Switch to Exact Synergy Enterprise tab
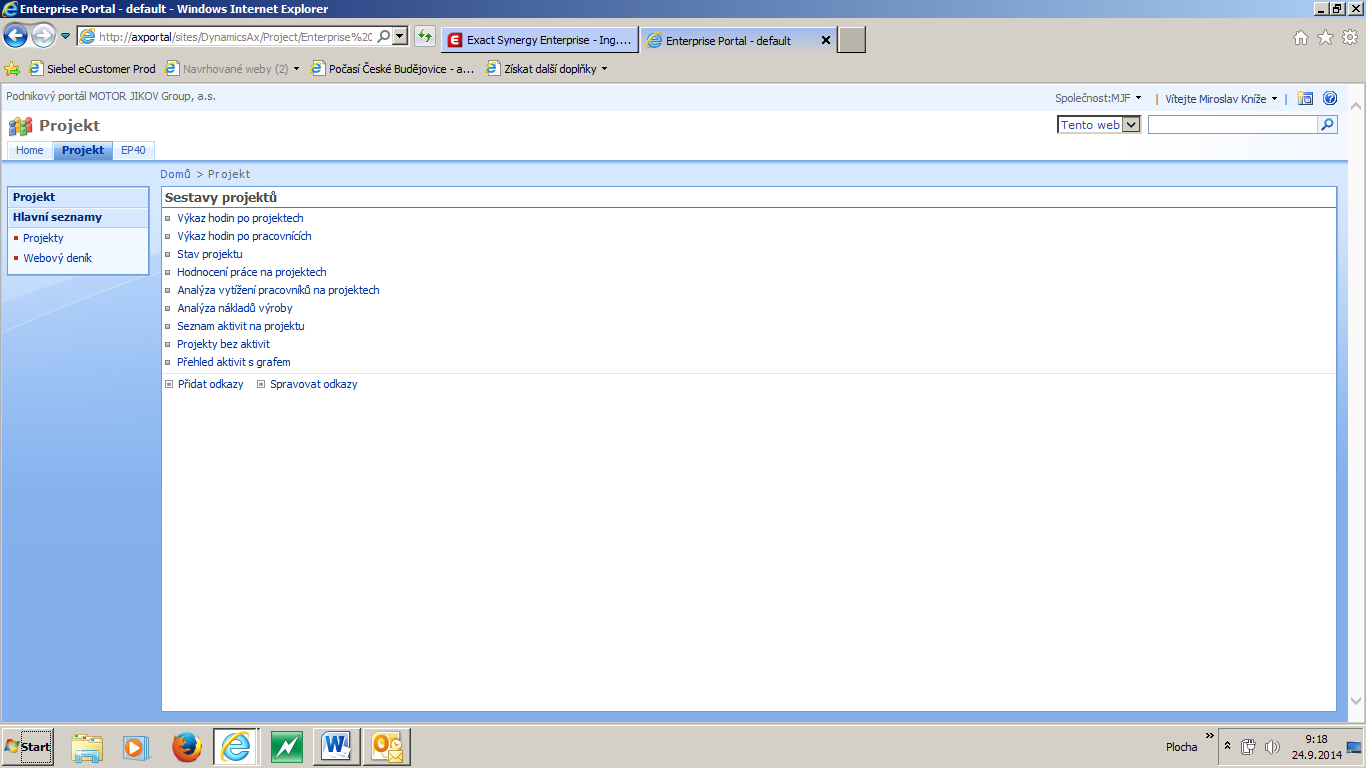 click(x=539, y=41)
